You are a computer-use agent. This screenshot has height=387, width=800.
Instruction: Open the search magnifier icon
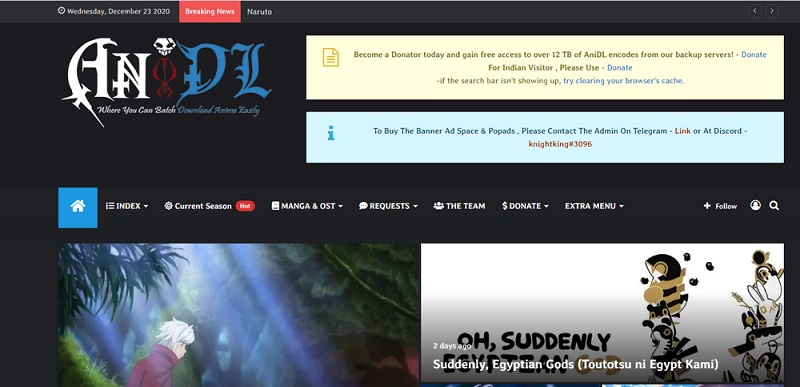click(774, 206)
